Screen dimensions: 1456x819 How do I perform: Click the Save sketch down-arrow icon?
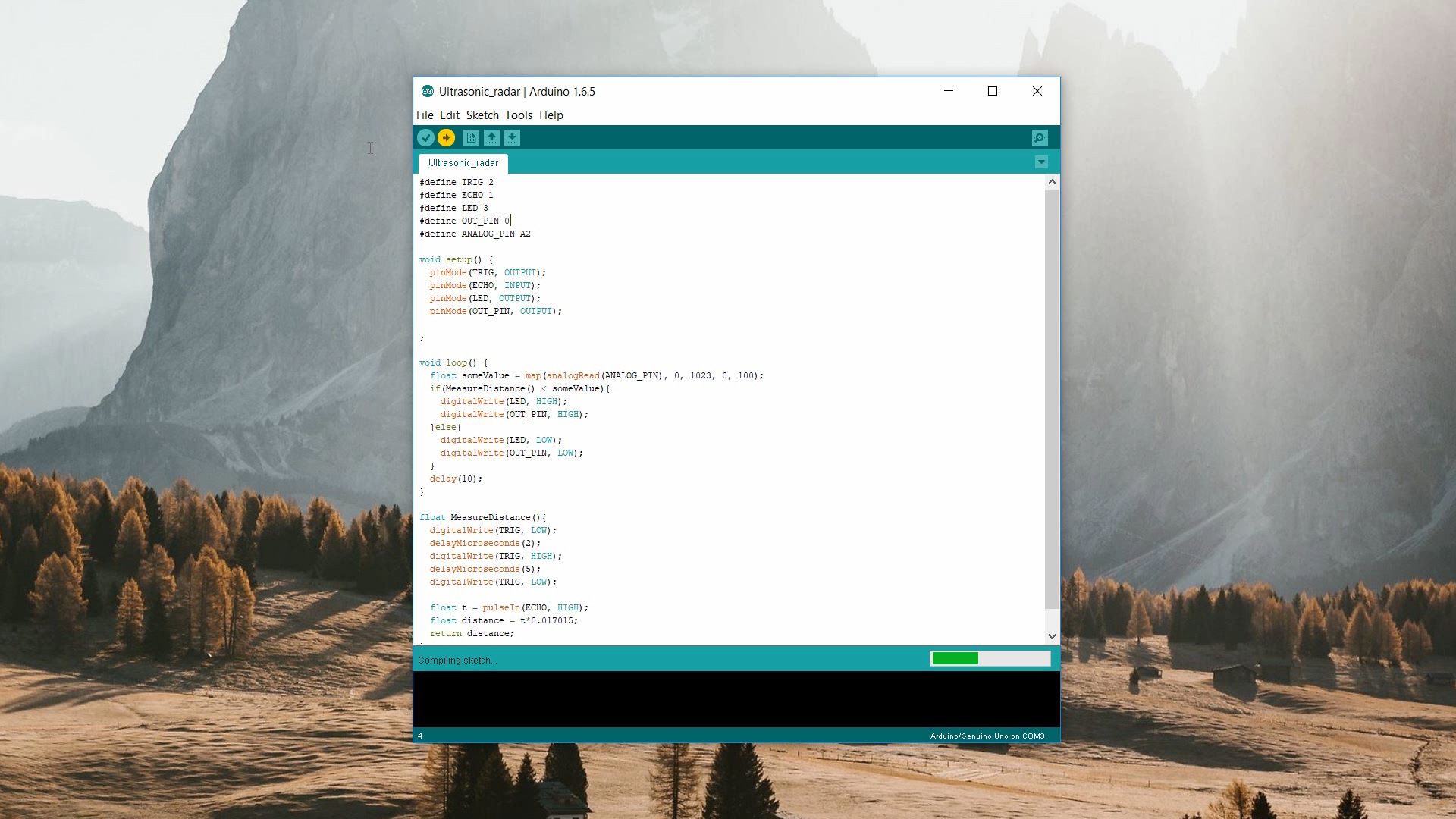tap(512, 138)
